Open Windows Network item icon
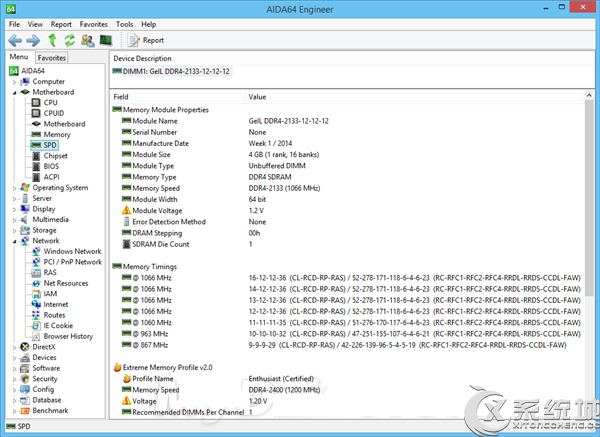The width and height of the screenshot is (600, 437). point(36,251)
